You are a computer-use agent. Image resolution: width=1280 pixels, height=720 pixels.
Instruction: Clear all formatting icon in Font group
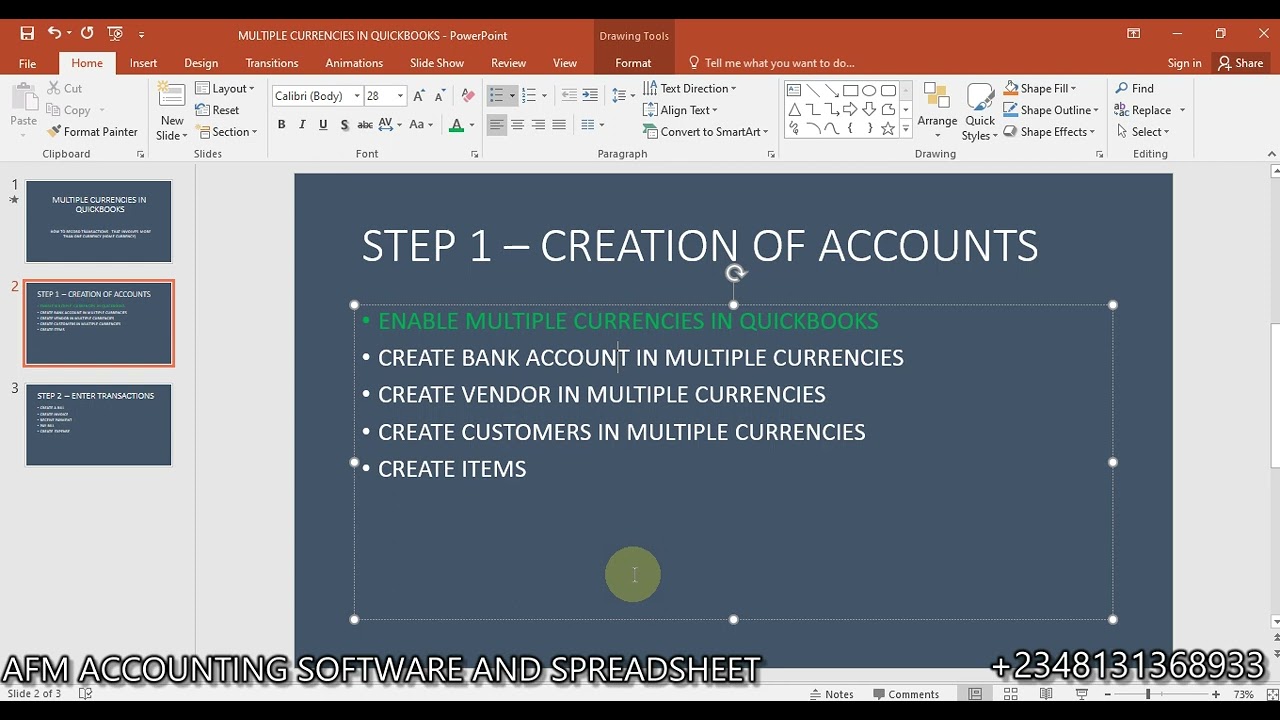(468, 96)
